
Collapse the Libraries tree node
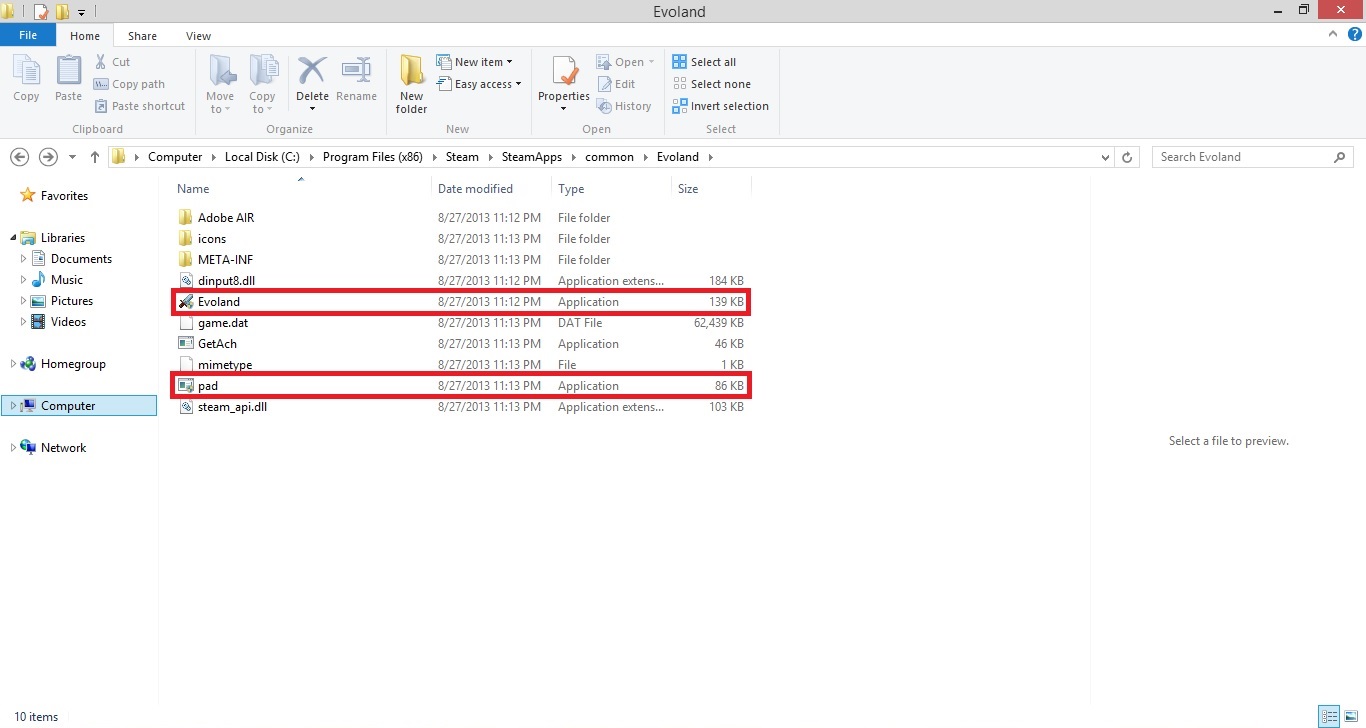[14, 238]
